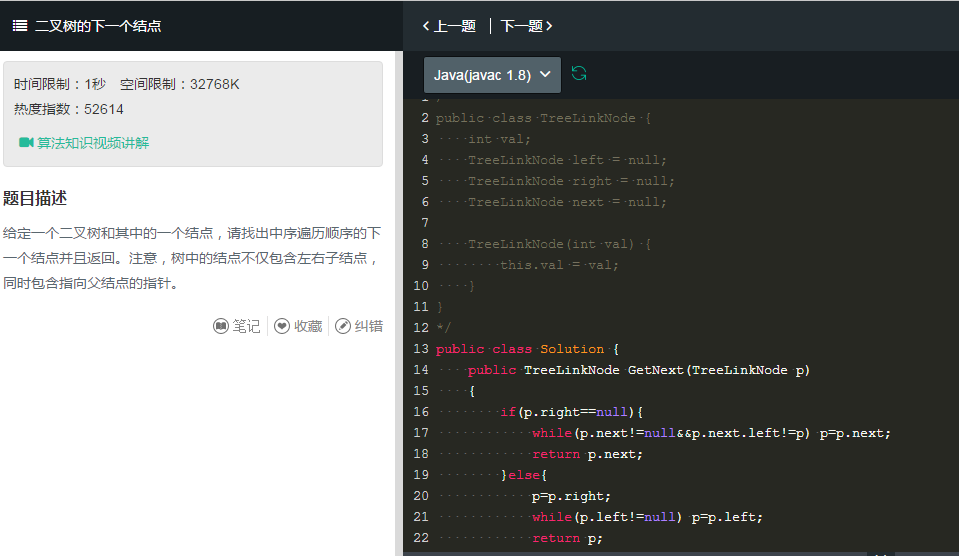
Task: Click the 收藏 favorite label
Action: point(308,326)
